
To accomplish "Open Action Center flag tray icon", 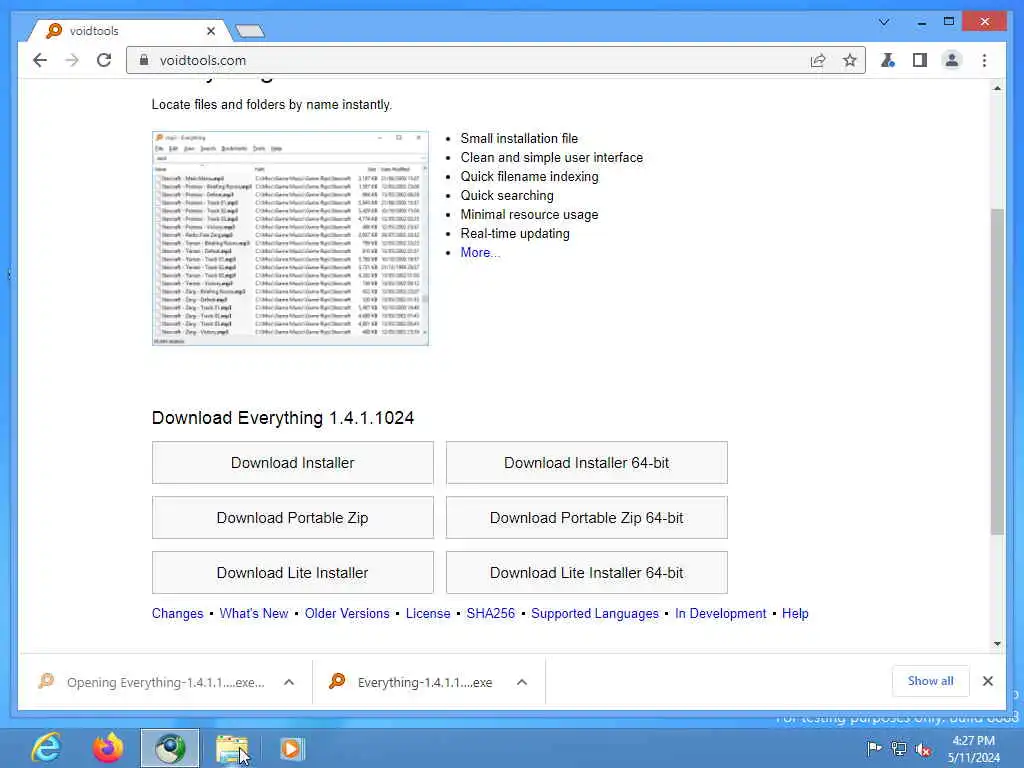I will click(874, 748).
